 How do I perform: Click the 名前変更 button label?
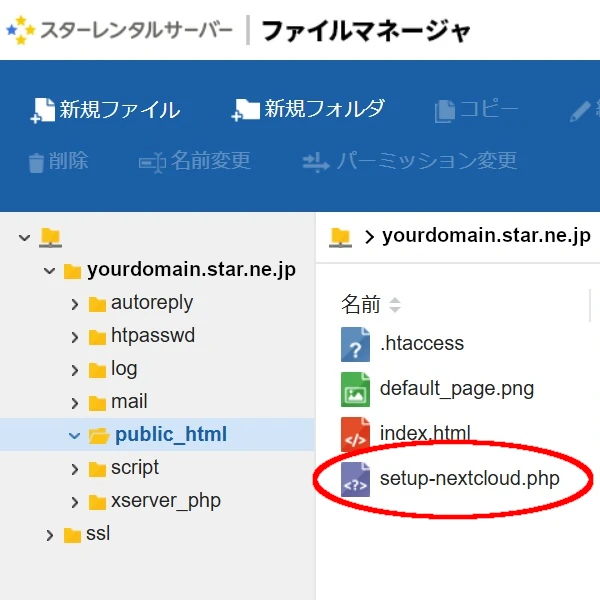(211, 160)
